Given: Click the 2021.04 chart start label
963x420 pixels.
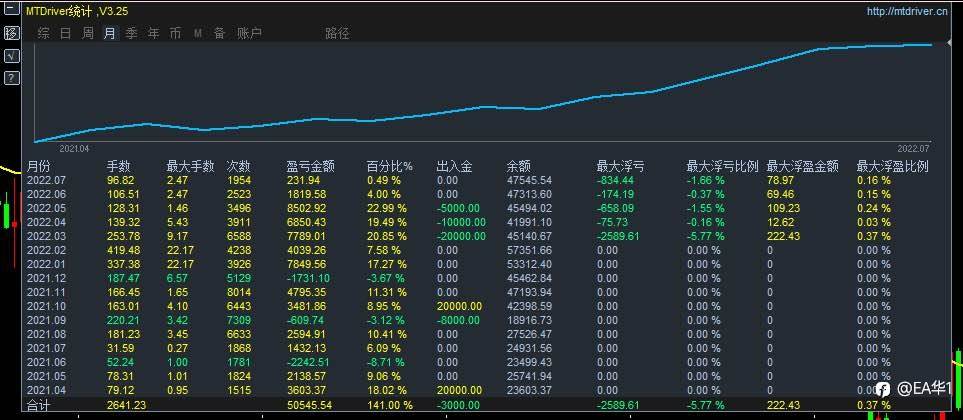Looking at the screenshot, I should coord(74,149).
